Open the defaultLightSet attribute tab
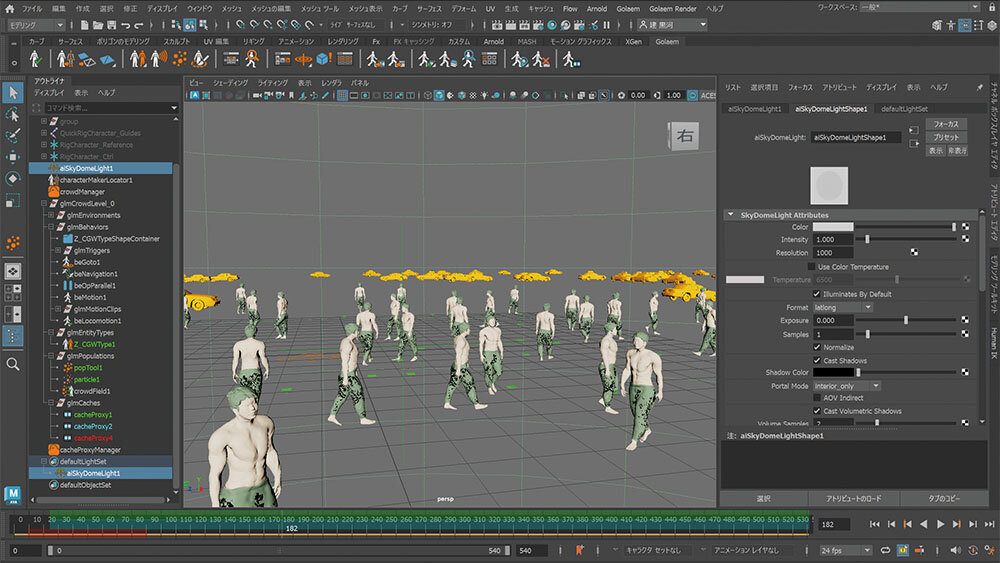1000x563 pixels. tap(904, 108)
